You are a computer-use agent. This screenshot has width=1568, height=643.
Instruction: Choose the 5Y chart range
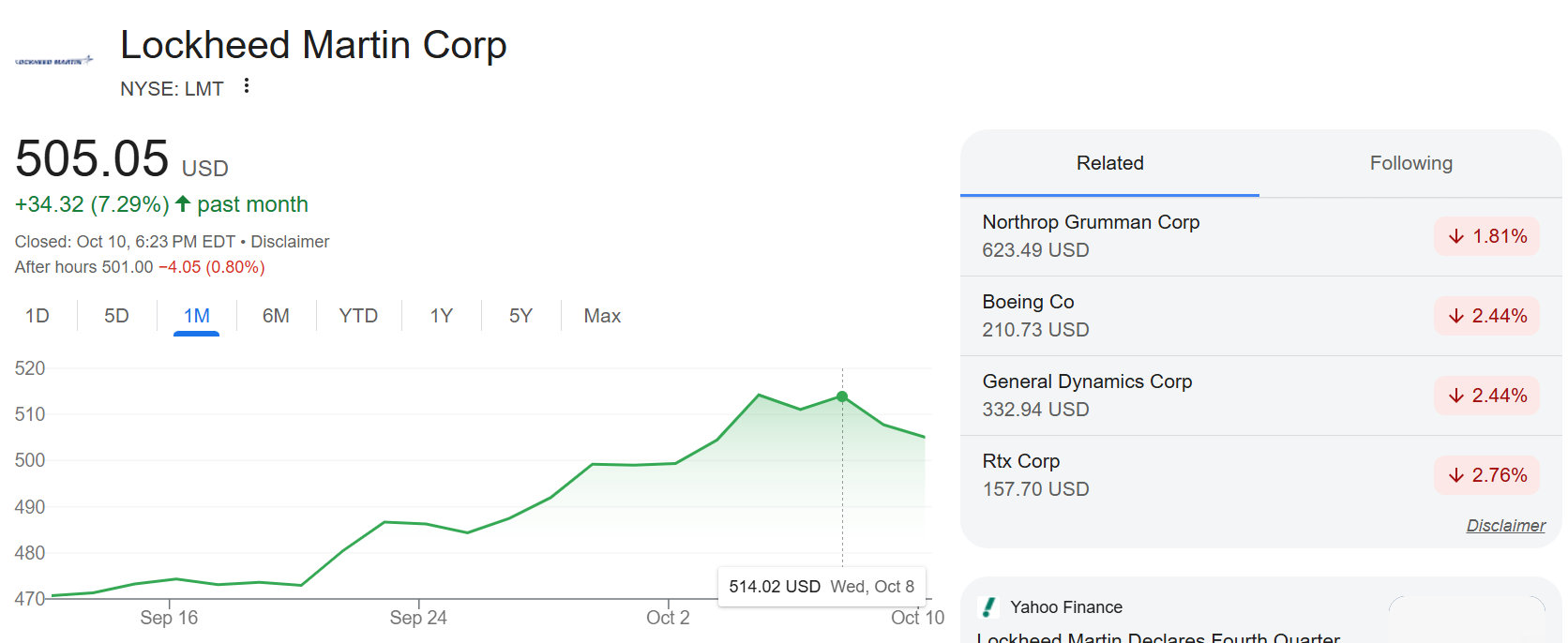point(520,316)
